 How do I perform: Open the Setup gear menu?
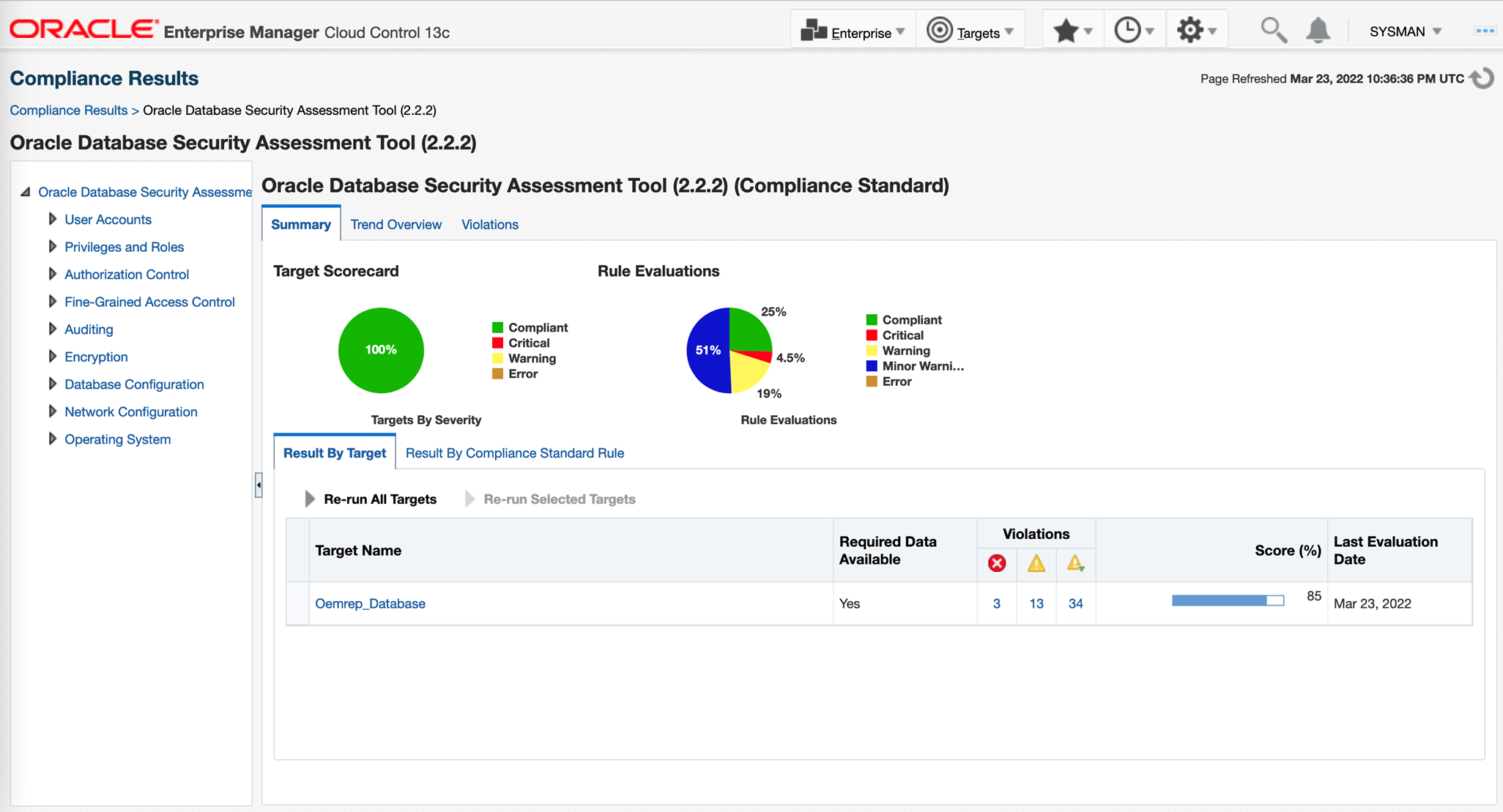[1197, 31]
